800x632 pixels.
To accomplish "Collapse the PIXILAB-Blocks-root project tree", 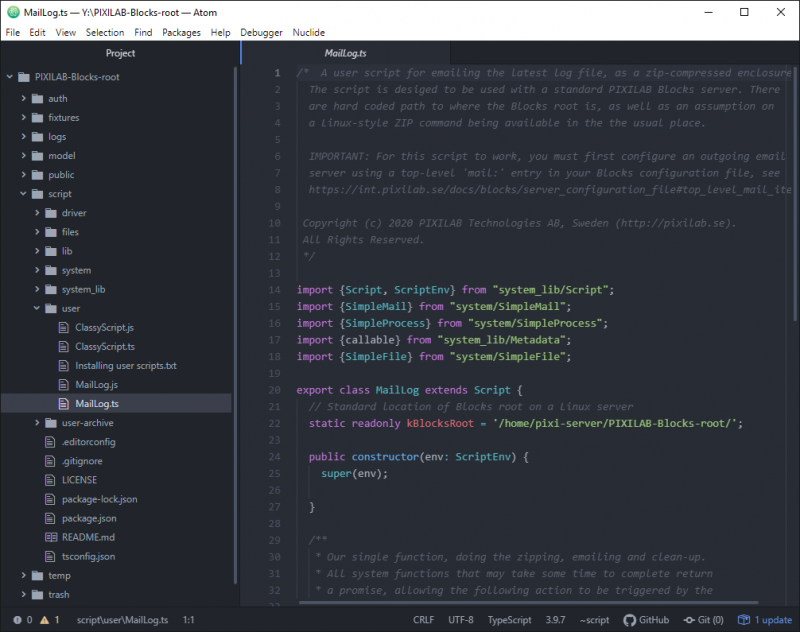I will (x=10, y=77).
